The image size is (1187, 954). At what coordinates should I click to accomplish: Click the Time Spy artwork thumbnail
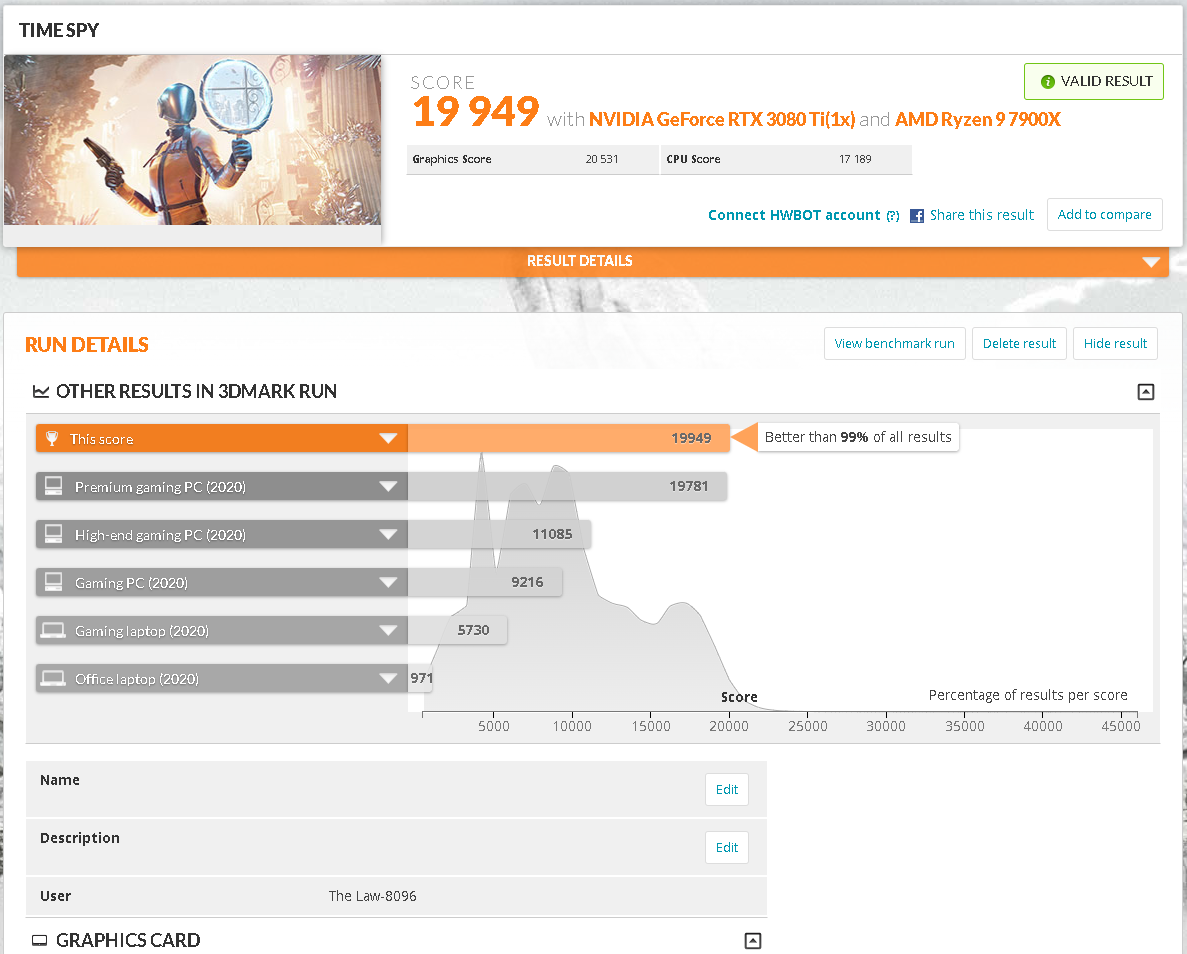193,140
